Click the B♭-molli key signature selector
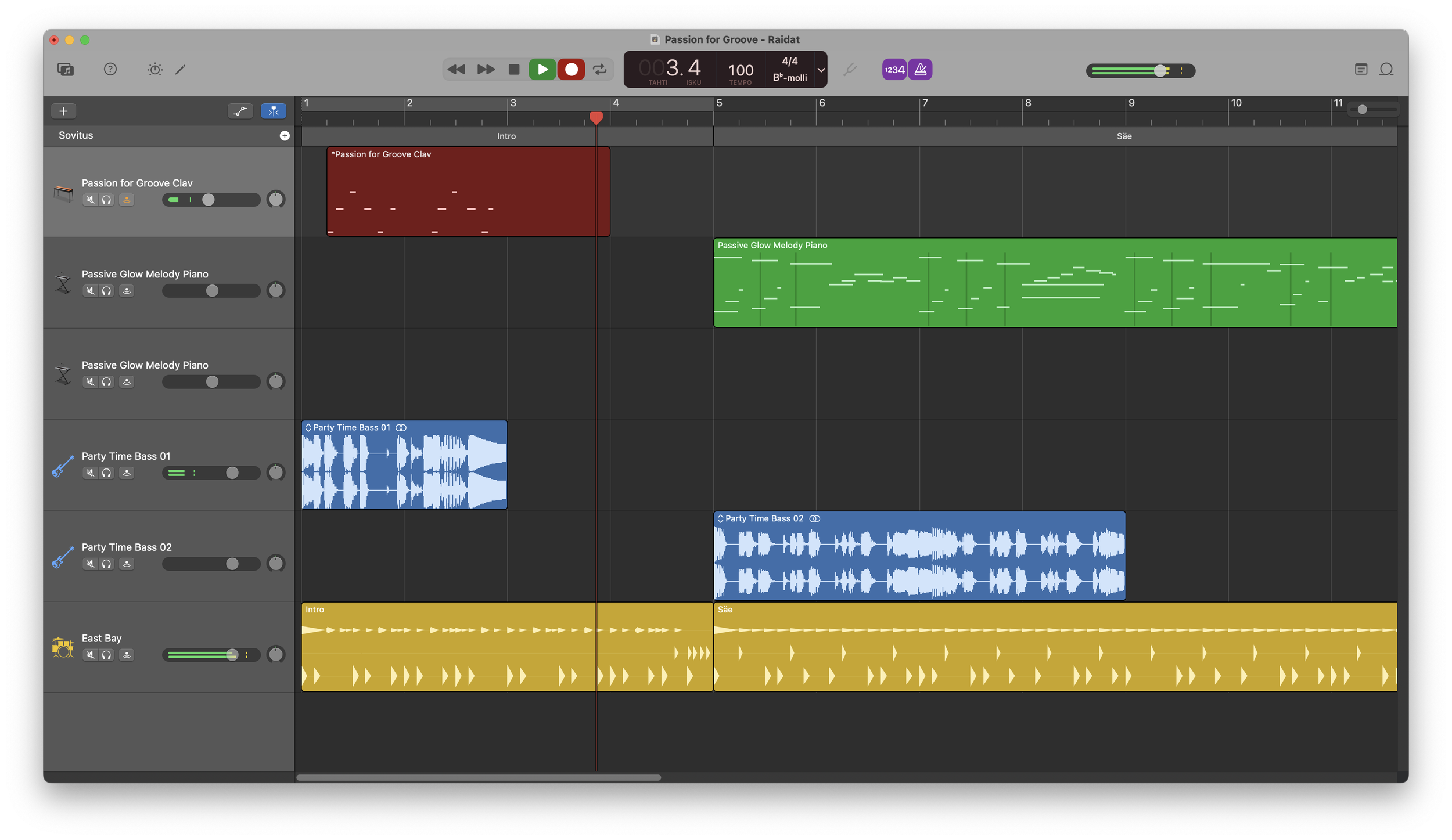 tap(789, 78)
